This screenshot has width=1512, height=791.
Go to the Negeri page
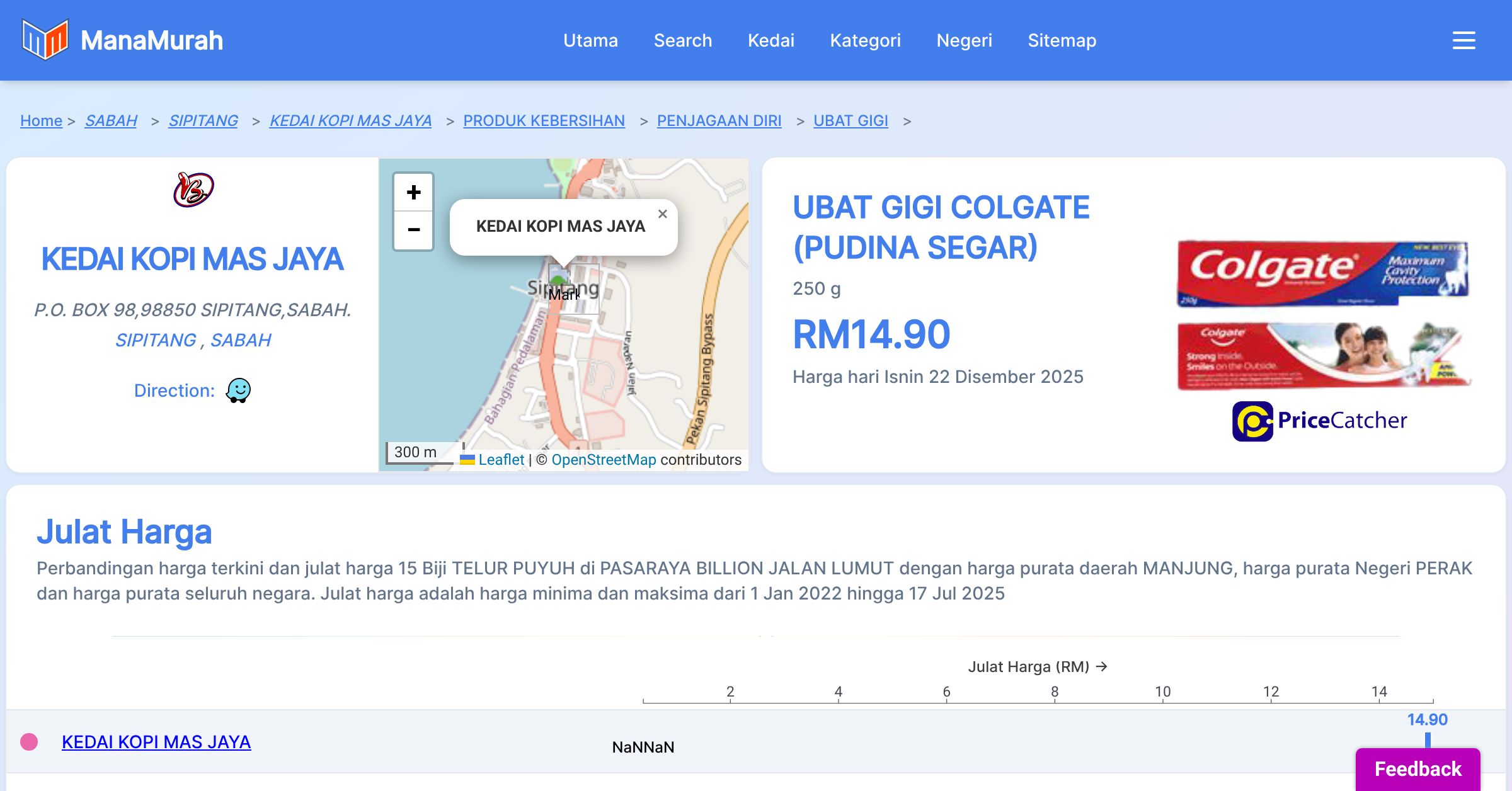[x=964, y=40]
